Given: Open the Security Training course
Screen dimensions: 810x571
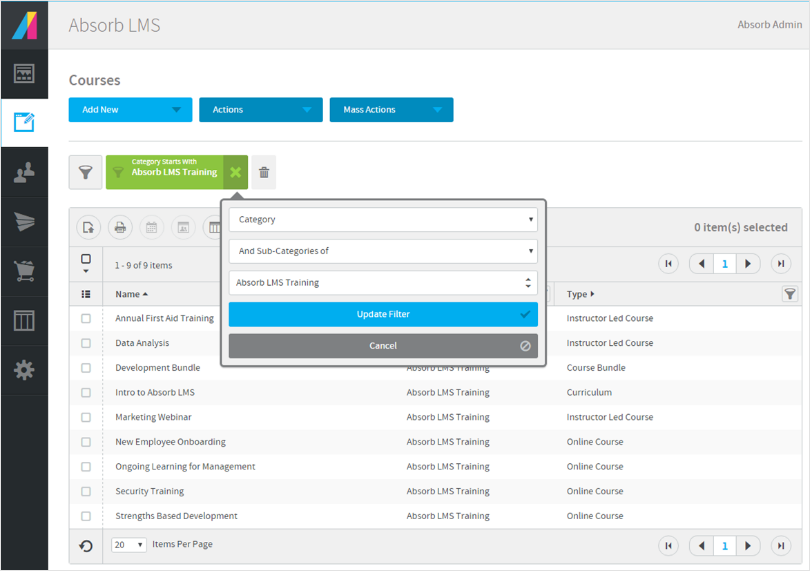Looking at the screenshot, I should (150, 491).
